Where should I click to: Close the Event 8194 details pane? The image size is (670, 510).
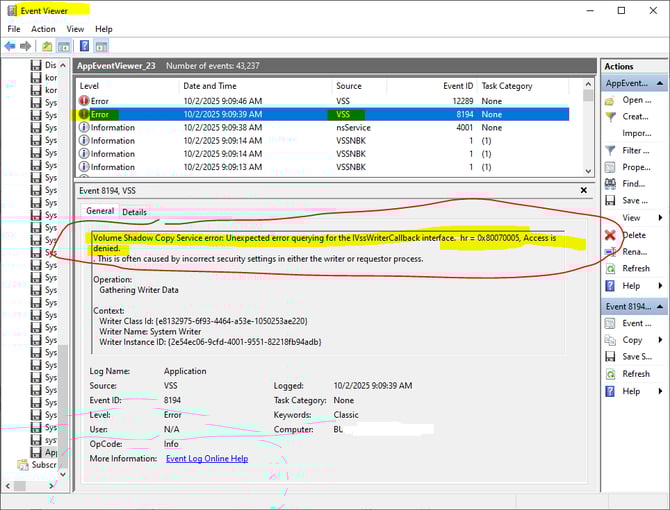pyautogui.click(x=583, y=190)
